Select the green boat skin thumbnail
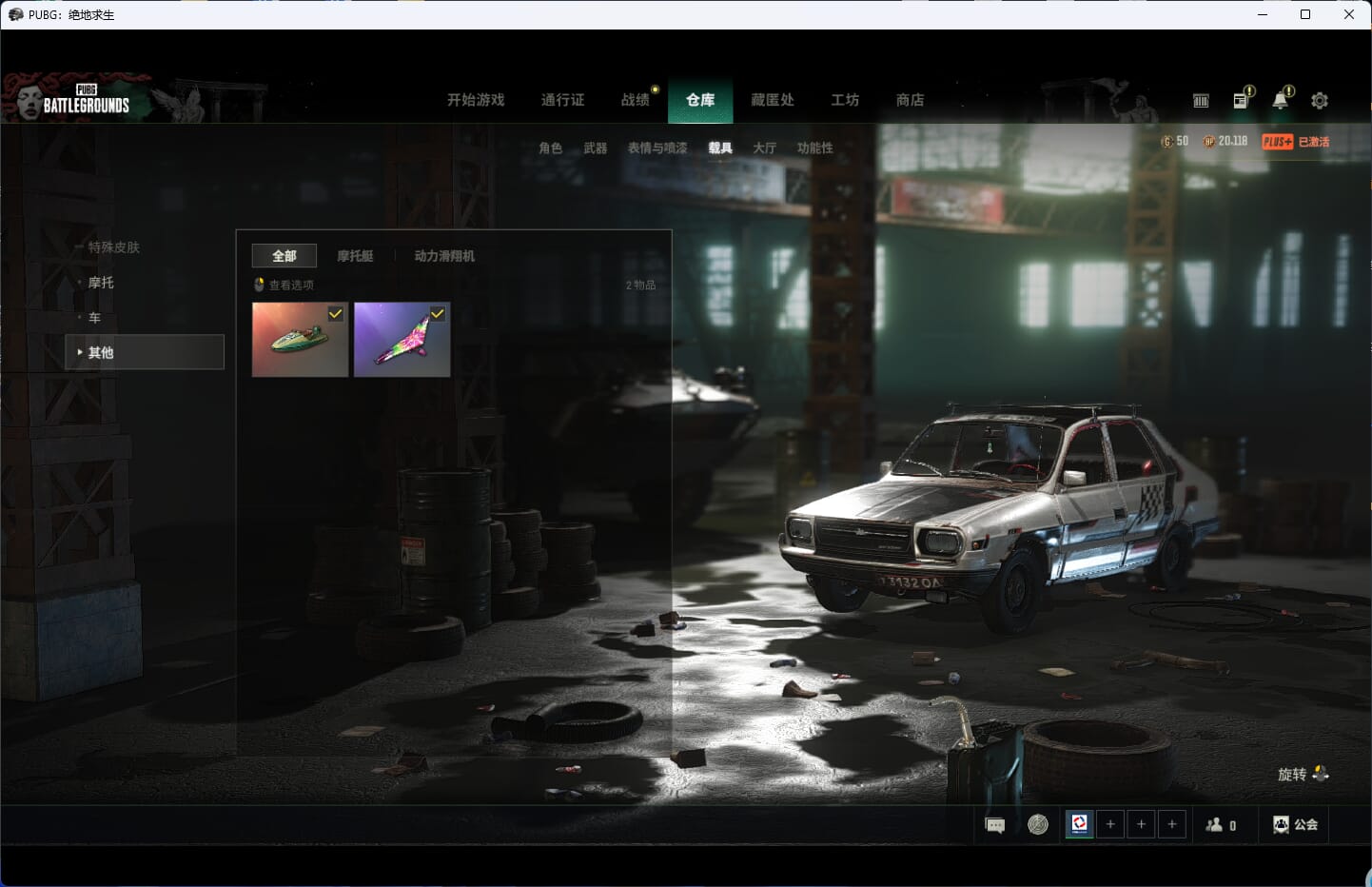 point(300,340)
